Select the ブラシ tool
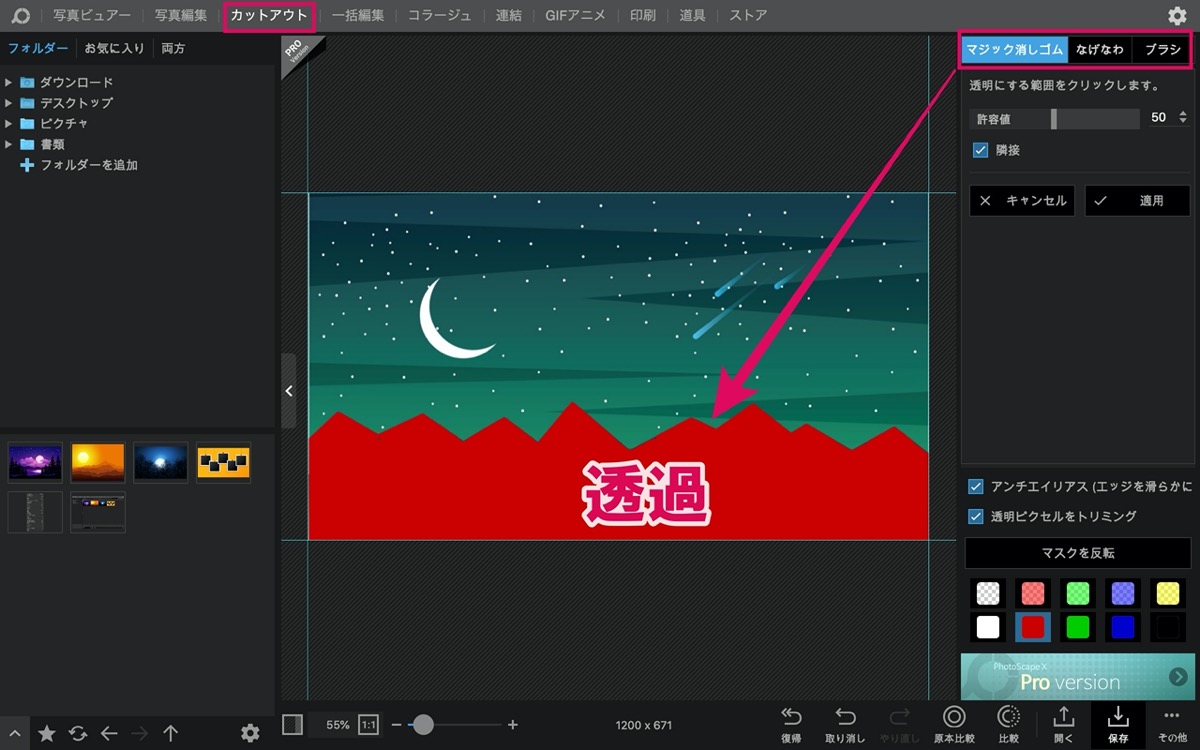The height and width of the screenshot is (750, 1200). click(1162, 49)
